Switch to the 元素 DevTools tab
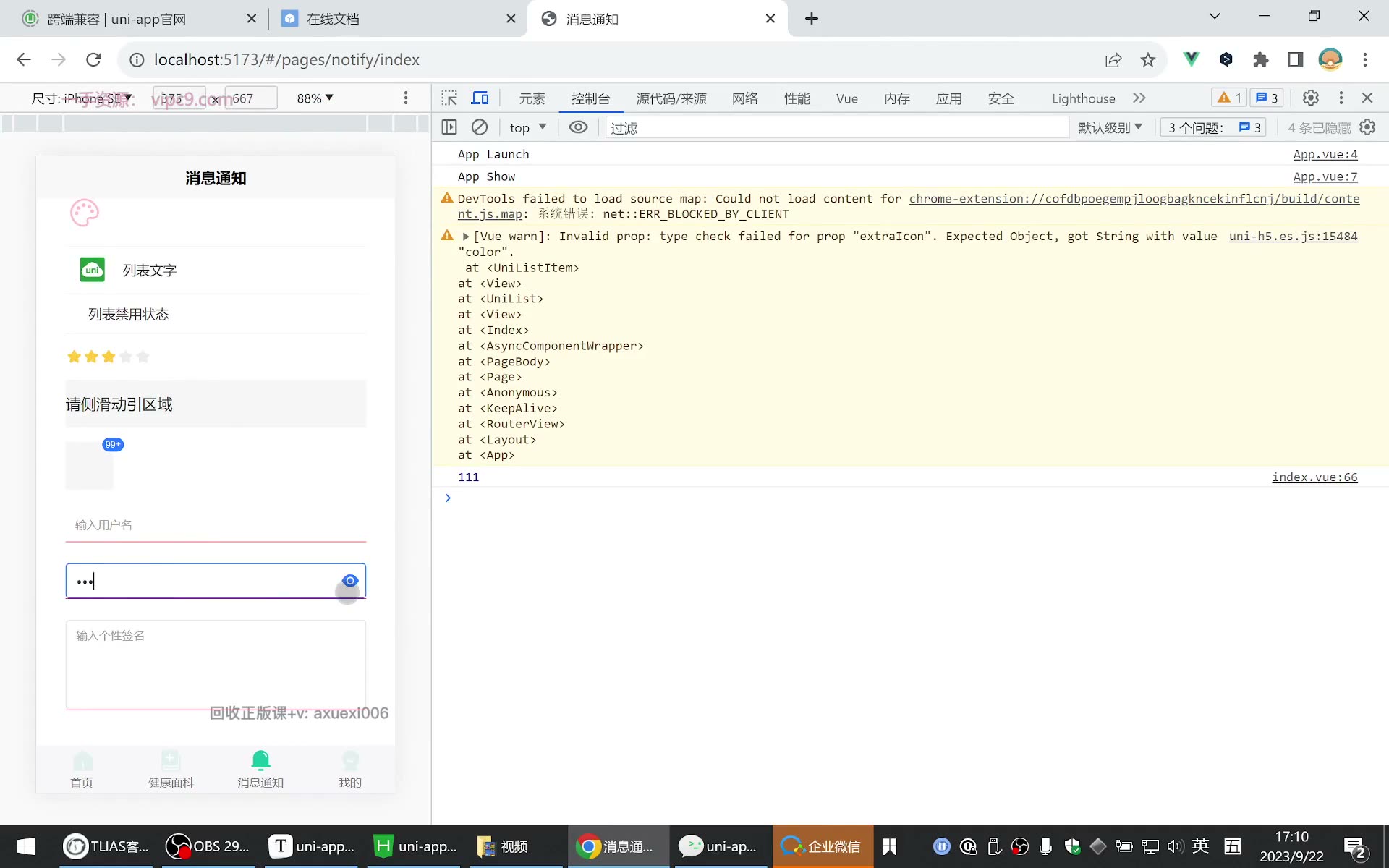The height and width of the screenshot is (868, 1389). pos(532,98)
